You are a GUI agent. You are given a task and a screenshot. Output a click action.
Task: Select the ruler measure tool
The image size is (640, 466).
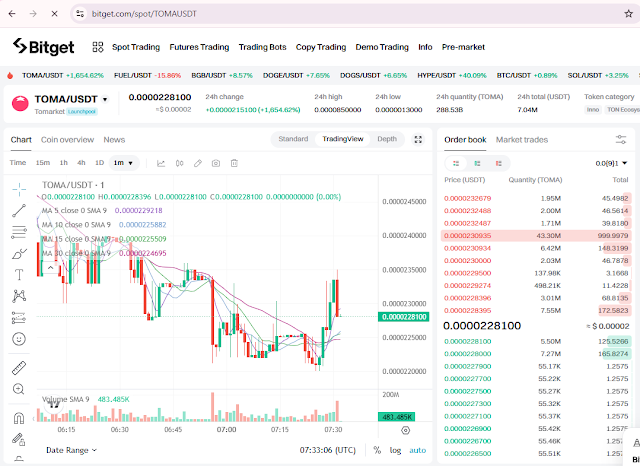[x=19, y=368]
